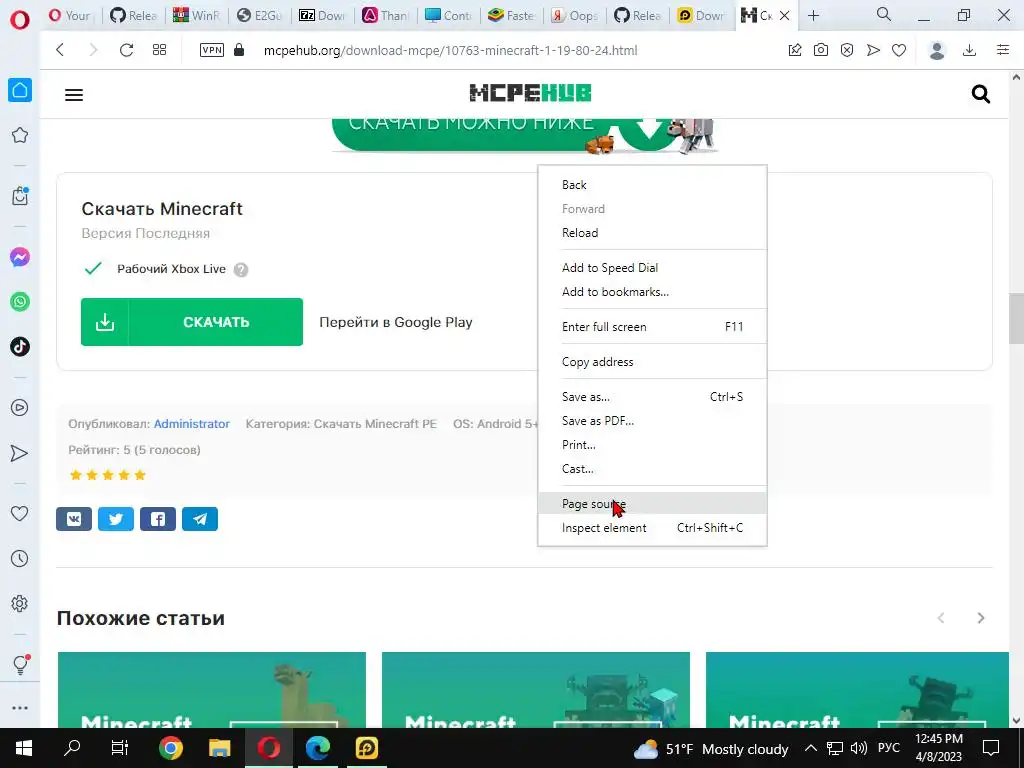Click the site search magnifier icon
The width and height of the screenshot is (1024, 768).
coord(981,95)
